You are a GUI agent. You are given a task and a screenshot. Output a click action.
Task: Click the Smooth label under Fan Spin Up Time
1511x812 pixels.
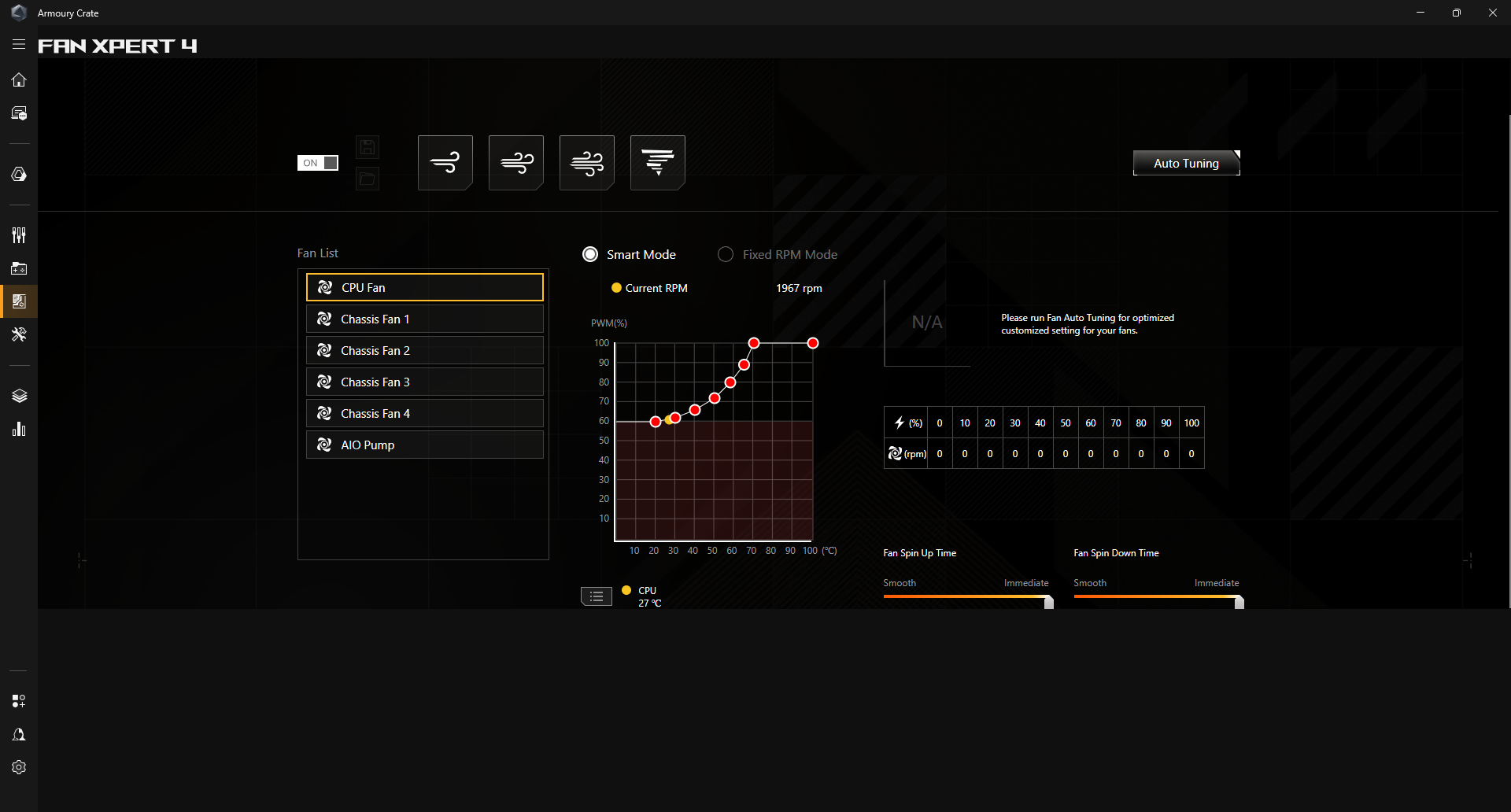pos(900,583)
